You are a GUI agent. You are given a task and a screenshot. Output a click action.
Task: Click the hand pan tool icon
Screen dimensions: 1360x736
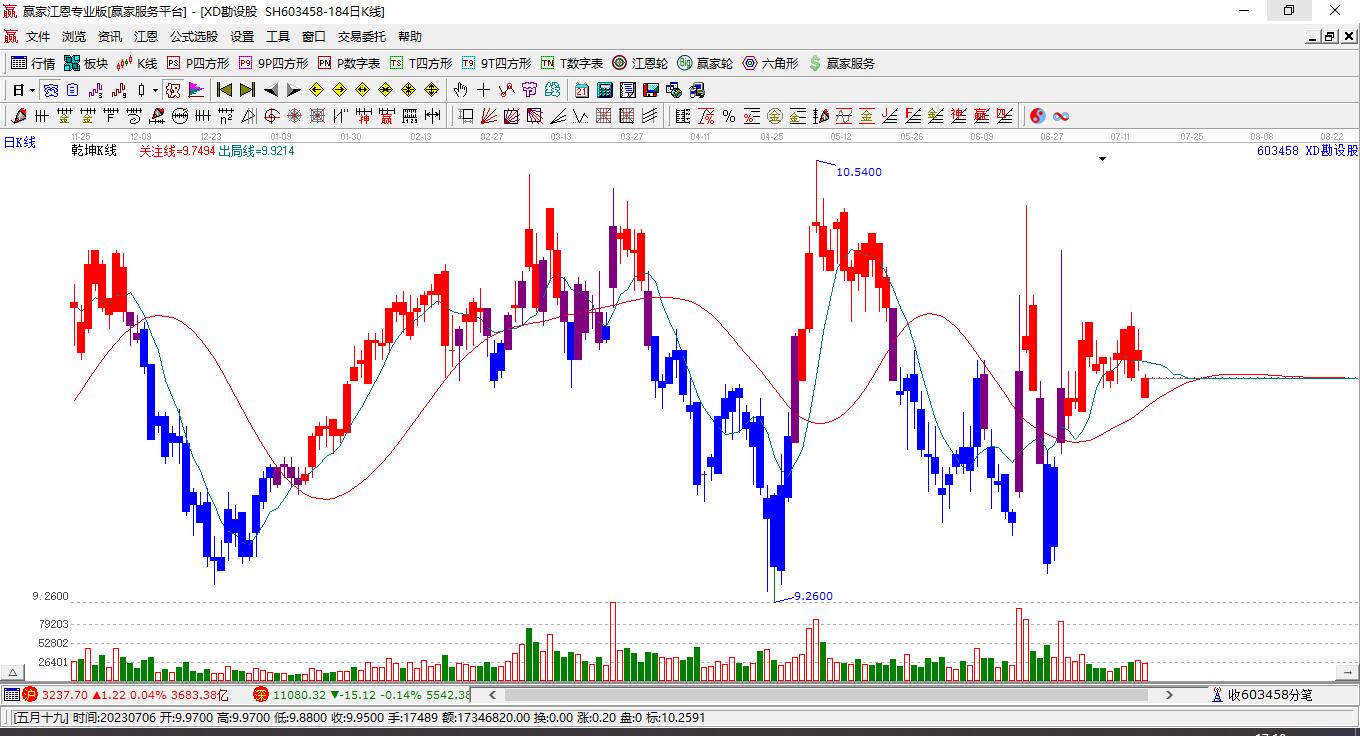(x=460, y=90)
